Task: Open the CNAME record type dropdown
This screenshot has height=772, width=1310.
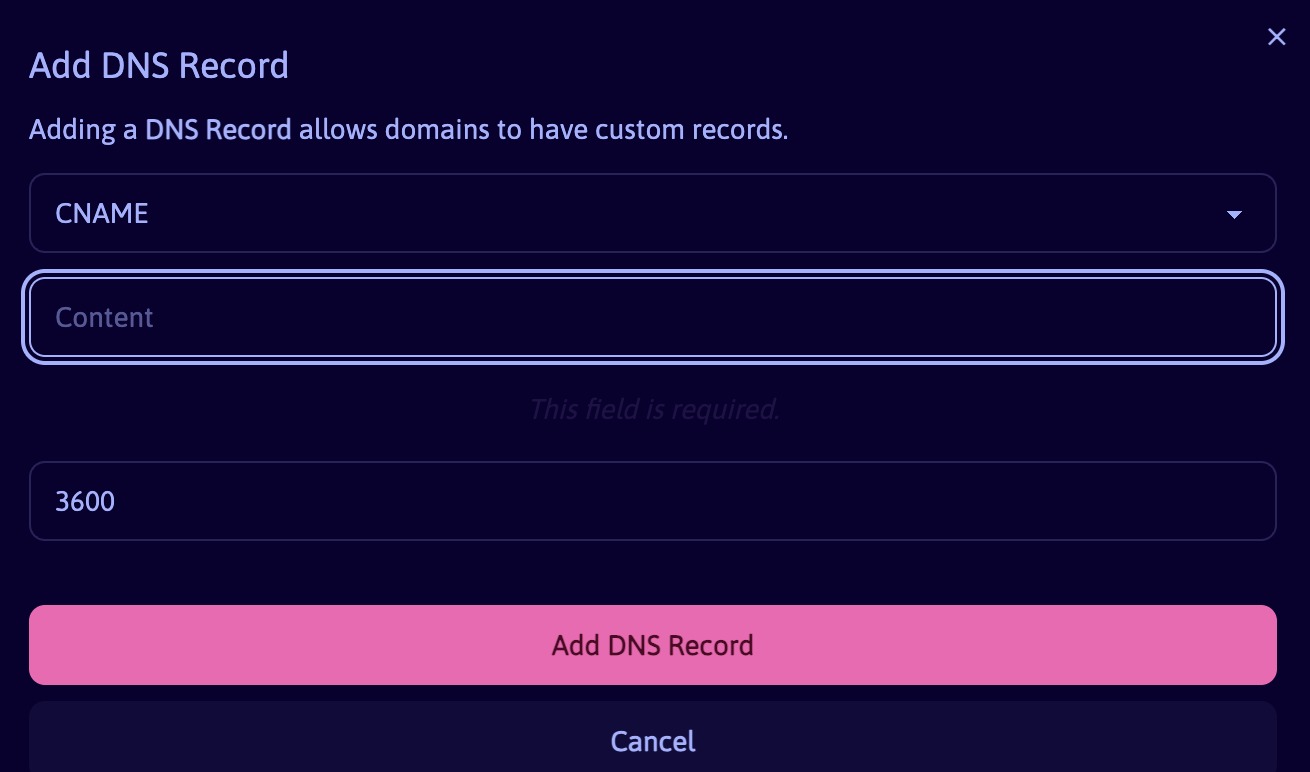Action: pyautogui.click(x=653, y=213)
